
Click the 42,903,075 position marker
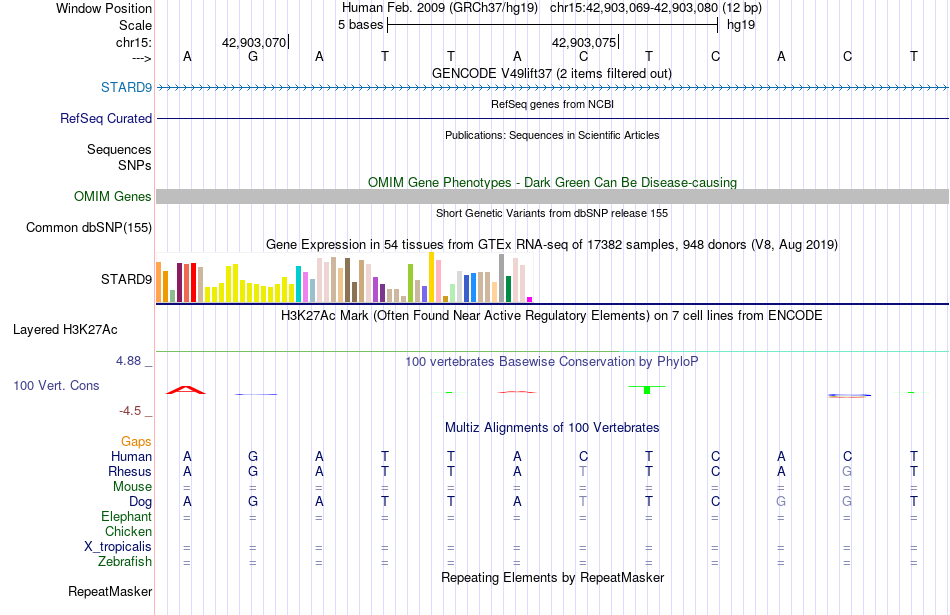pos(584,42)
